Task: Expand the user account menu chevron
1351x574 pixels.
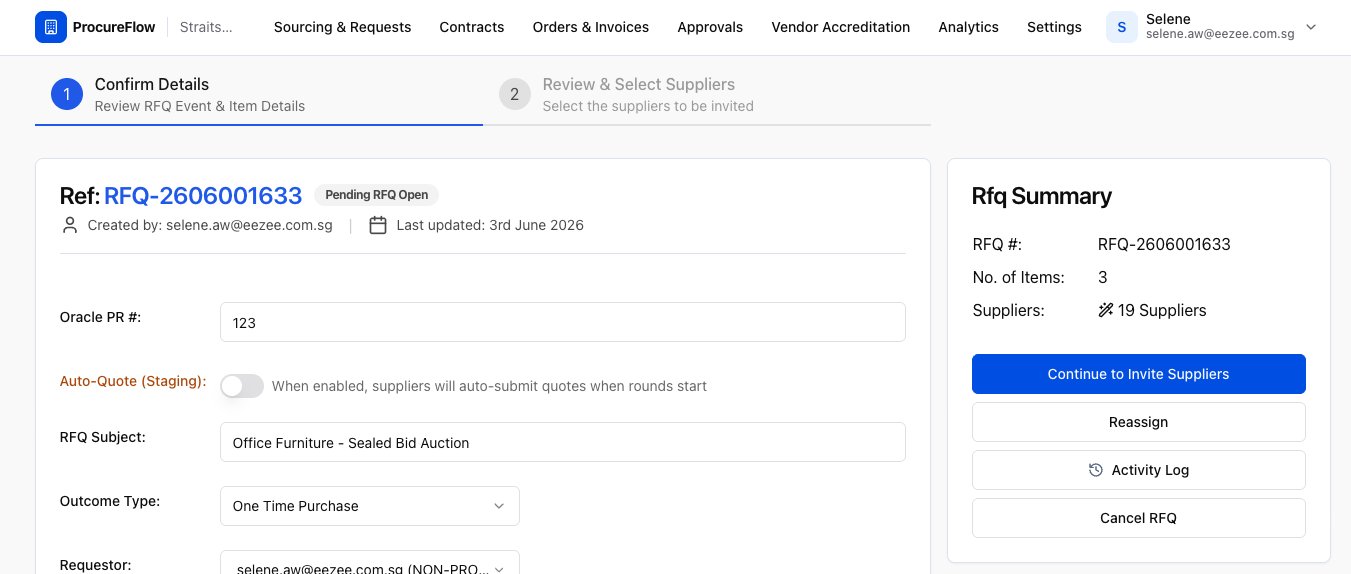Action: click(1311, 27)
